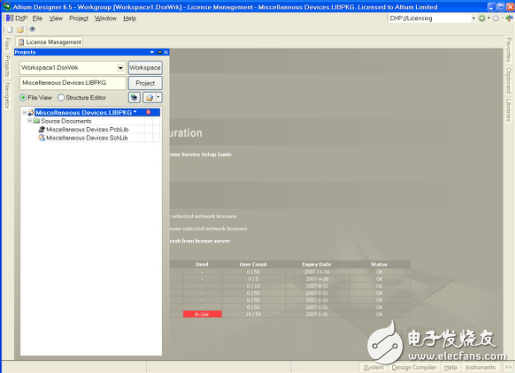This screenshot has width=515, height=373.
Task: Click the Expiry Date column header
Action: (317, 264)
